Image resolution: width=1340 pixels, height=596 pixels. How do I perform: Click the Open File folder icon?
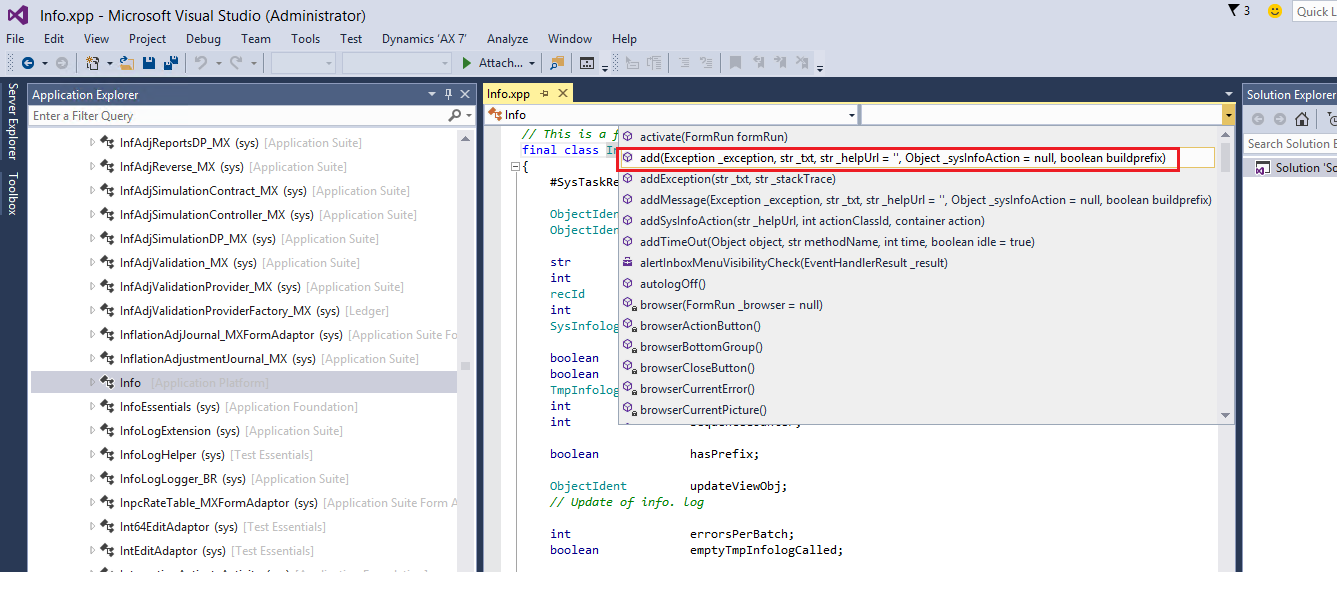(127, 63)
